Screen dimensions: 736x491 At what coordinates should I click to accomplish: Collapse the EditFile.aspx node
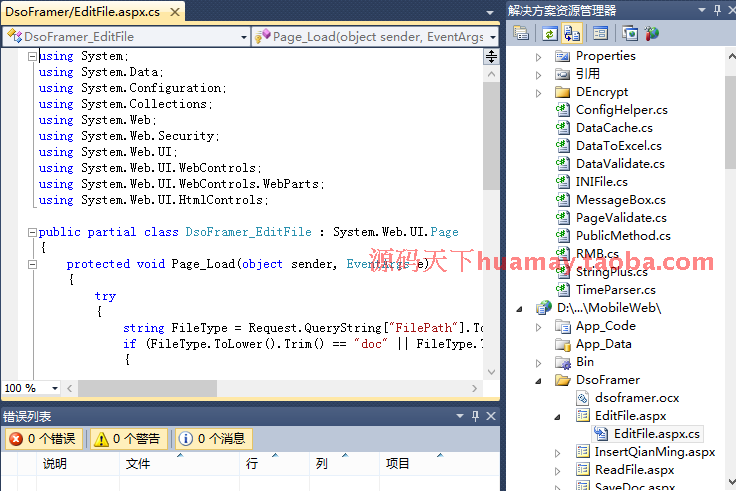pyautogui.click(x=557, y=417)
